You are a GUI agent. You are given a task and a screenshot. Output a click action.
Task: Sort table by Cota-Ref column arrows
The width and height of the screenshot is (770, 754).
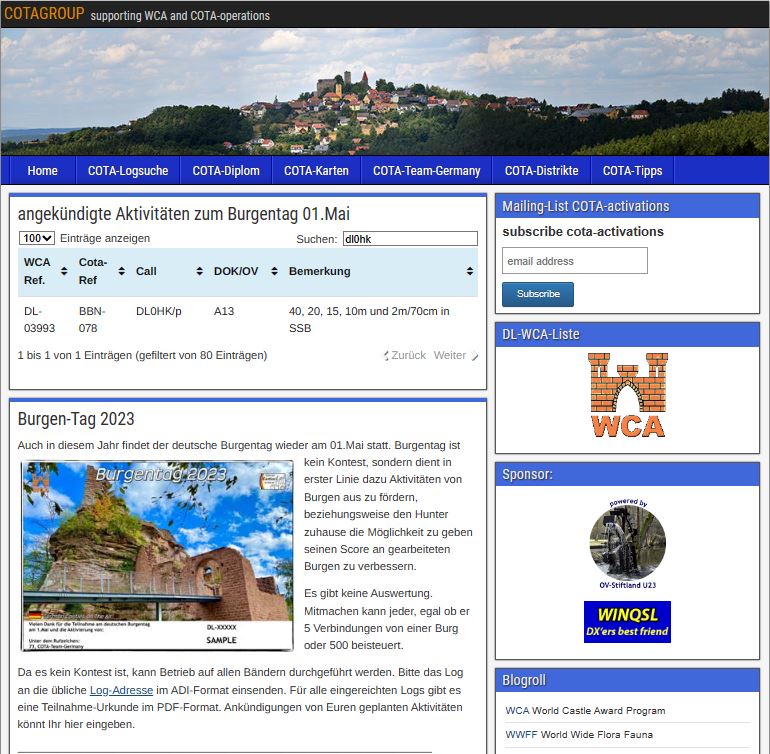pyautogui.click(x=121, y=272)
